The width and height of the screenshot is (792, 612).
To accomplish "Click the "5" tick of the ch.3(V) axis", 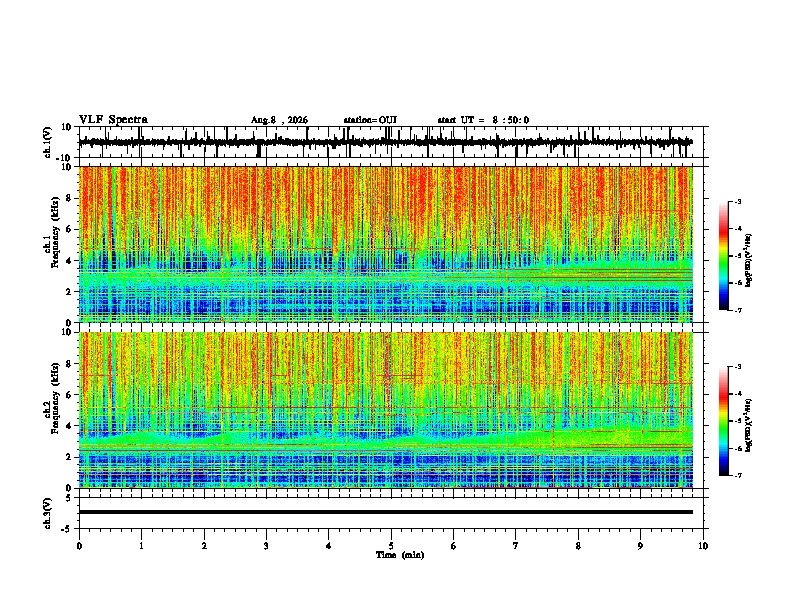I will tap(70, 498).
